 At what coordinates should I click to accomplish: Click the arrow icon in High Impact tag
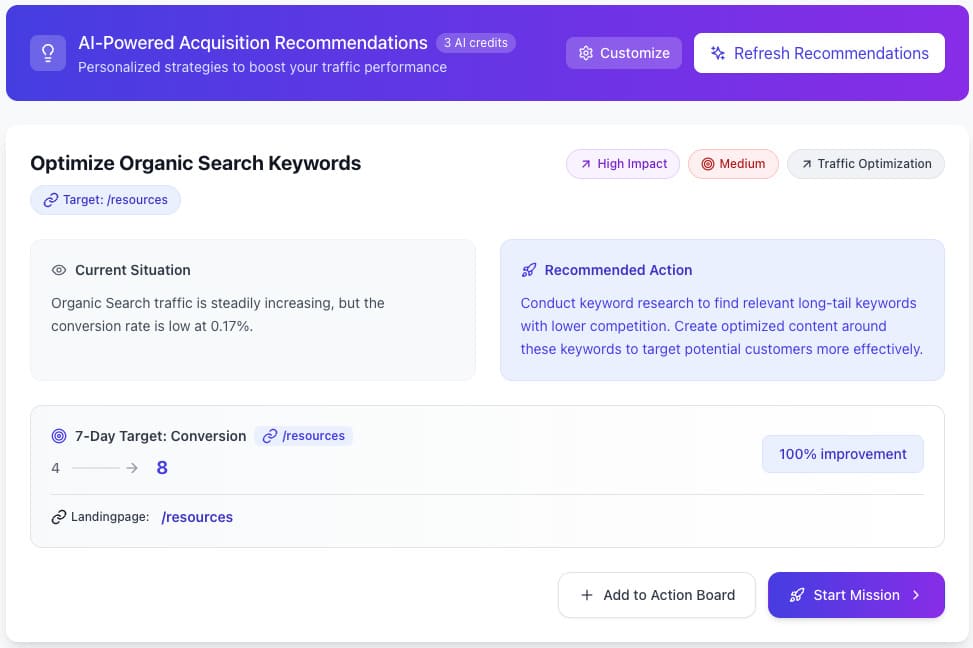pos(586,164)
